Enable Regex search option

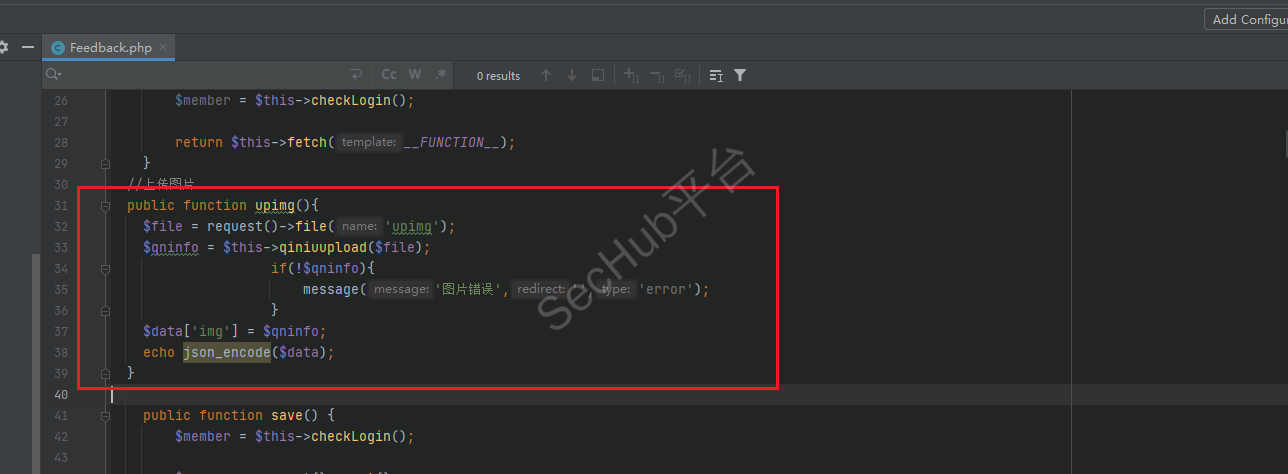(440, 75)
